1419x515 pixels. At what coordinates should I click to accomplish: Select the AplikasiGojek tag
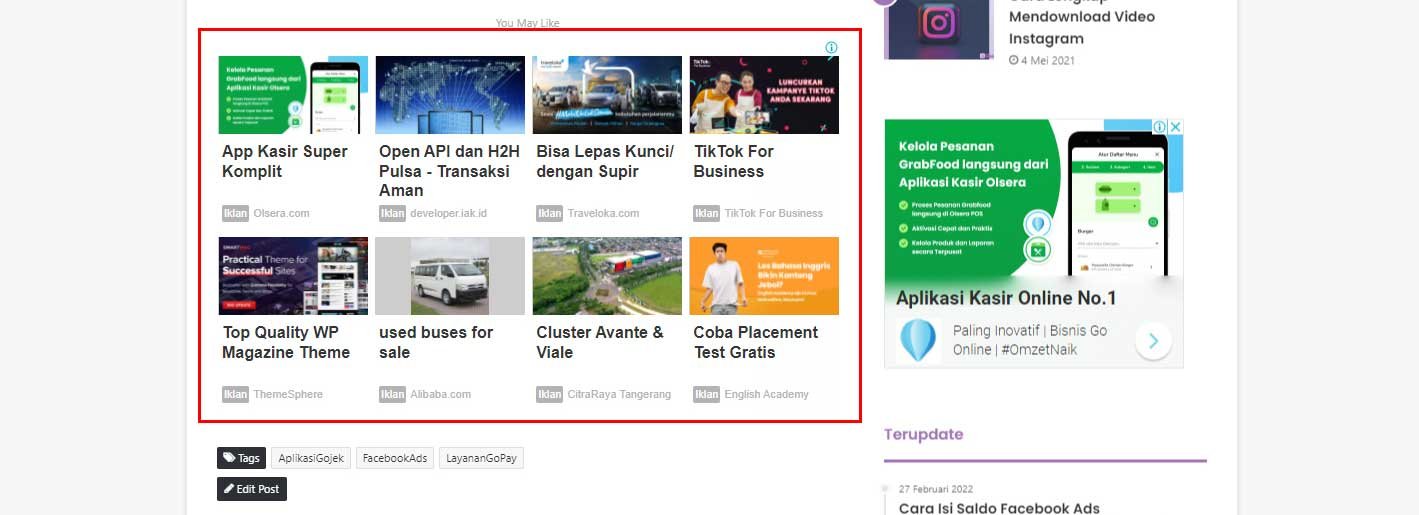[311, 458]
